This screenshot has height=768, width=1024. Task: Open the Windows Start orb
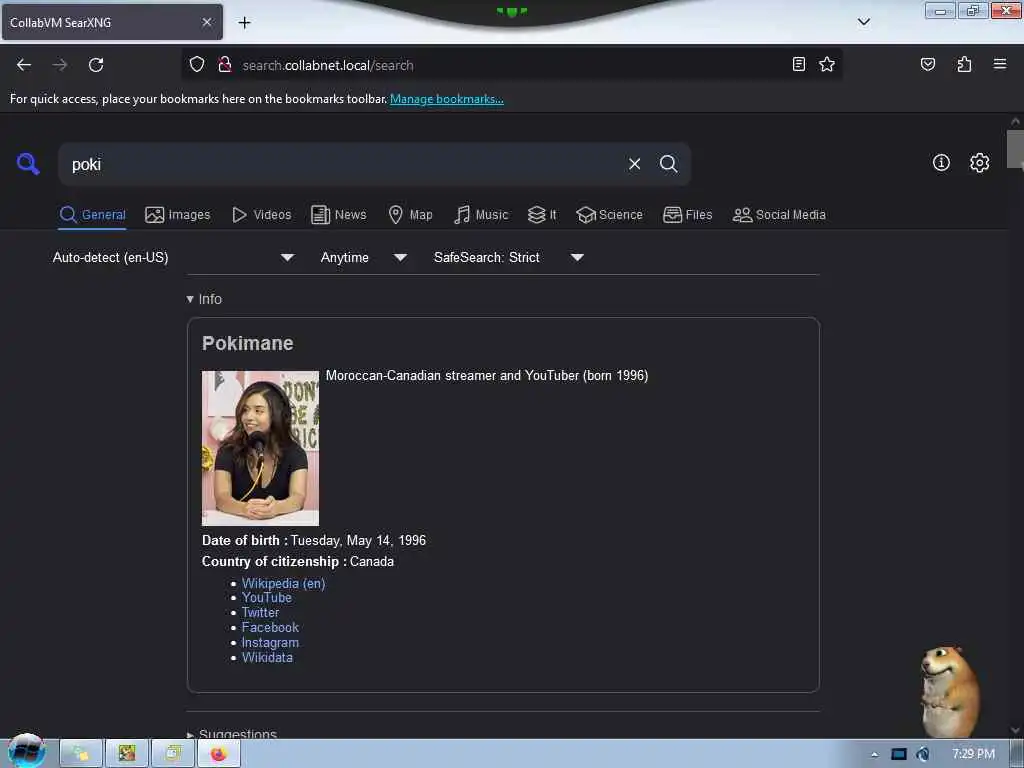point(26,752)
